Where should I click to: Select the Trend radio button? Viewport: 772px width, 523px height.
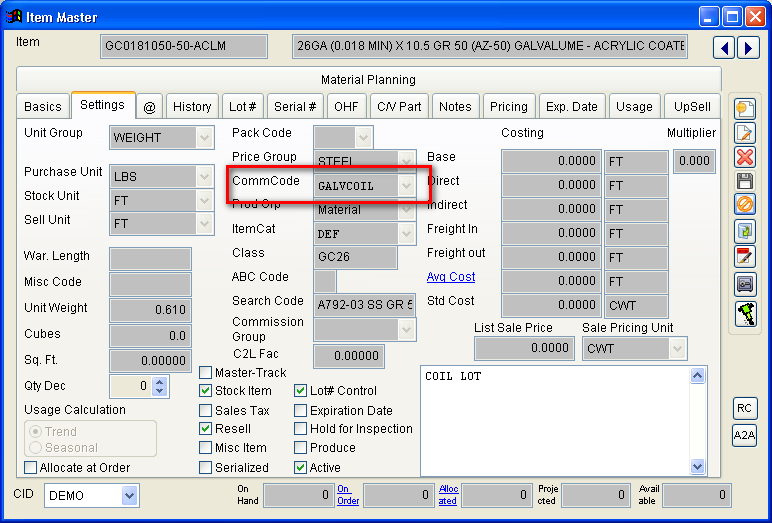coord(35,431)
